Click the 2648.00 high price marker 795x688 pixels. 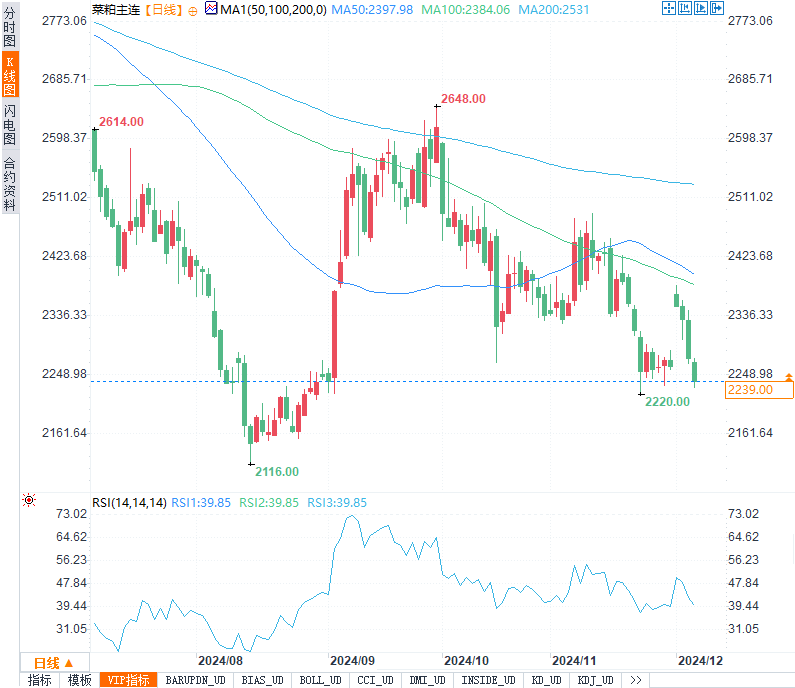click(x=464, y=99)
